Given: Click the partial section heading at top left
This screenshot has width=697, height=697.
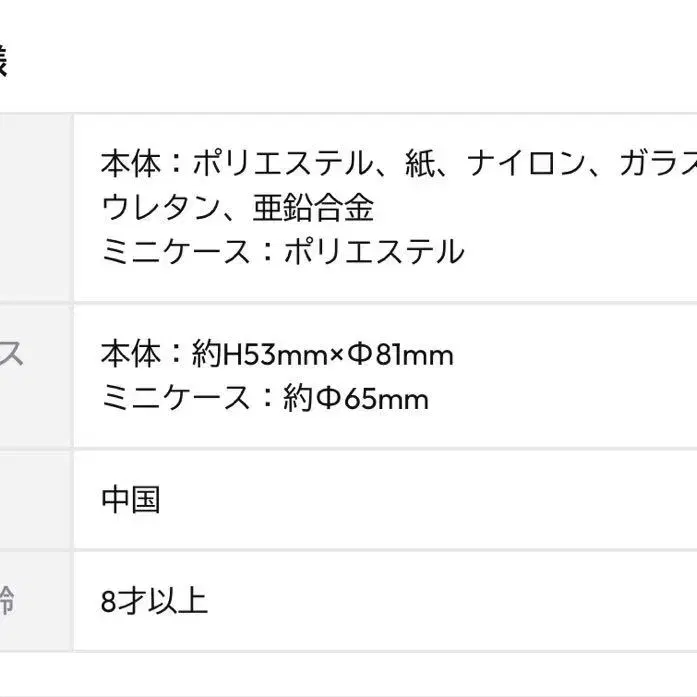Looking at the screenshot, I should pos(4,61).
